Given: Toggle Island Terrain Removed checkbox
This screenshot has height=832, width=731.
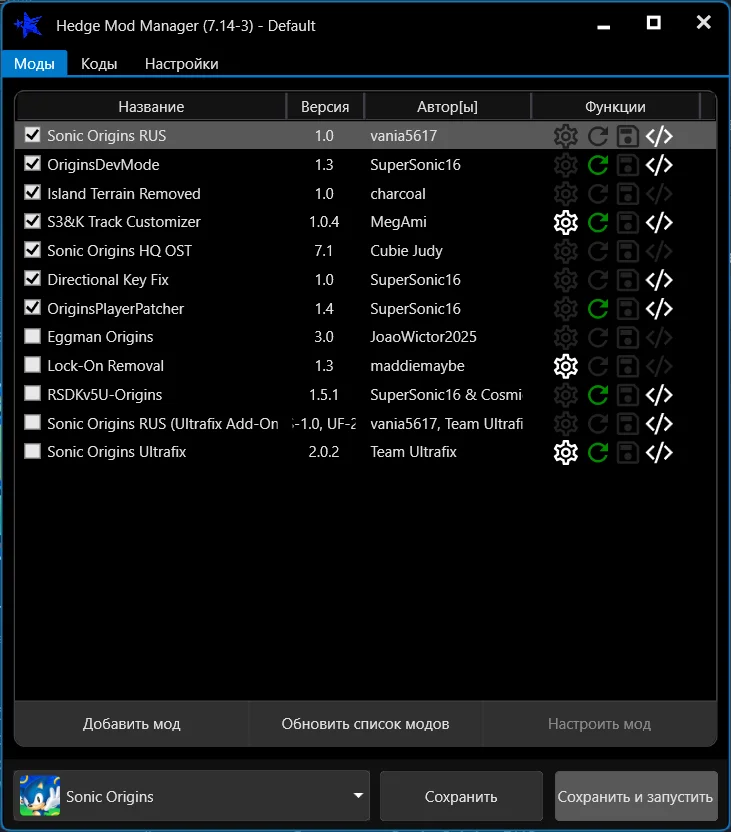Looking at the screenshot, I should [x=32, y=192].
